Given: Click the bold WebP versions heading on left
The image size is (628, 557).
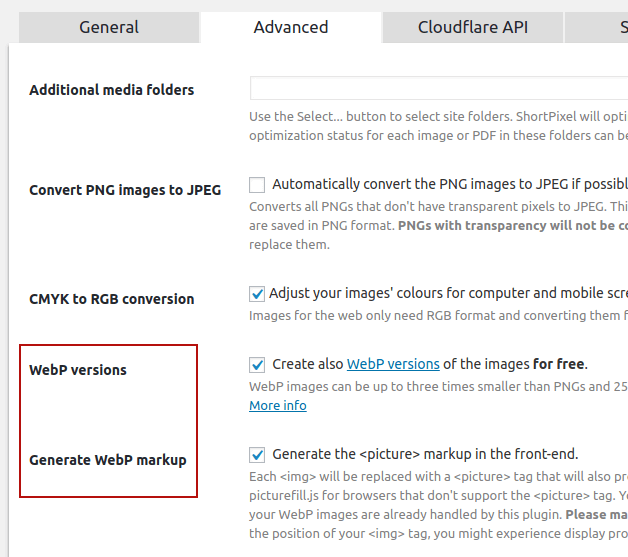Looking at the screenshot, I should [x=78, y=370].
